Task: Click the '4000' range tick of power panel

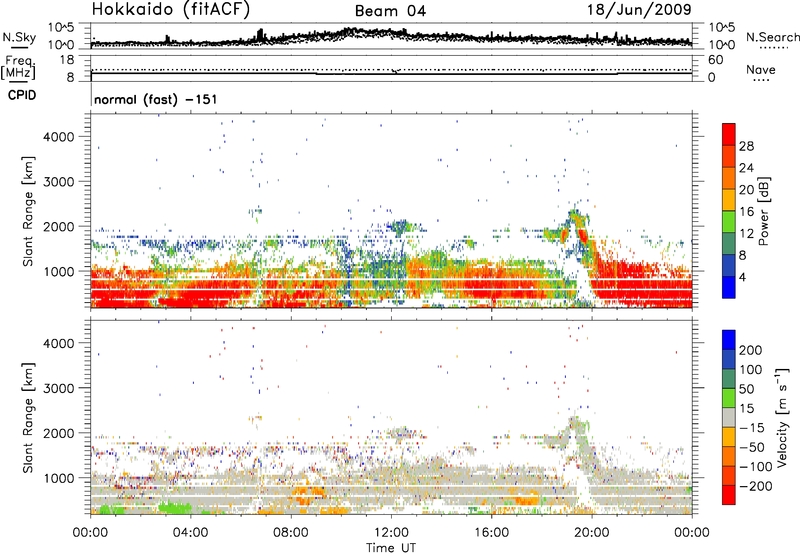Action: pyautogui.click(x=59, y=137)
